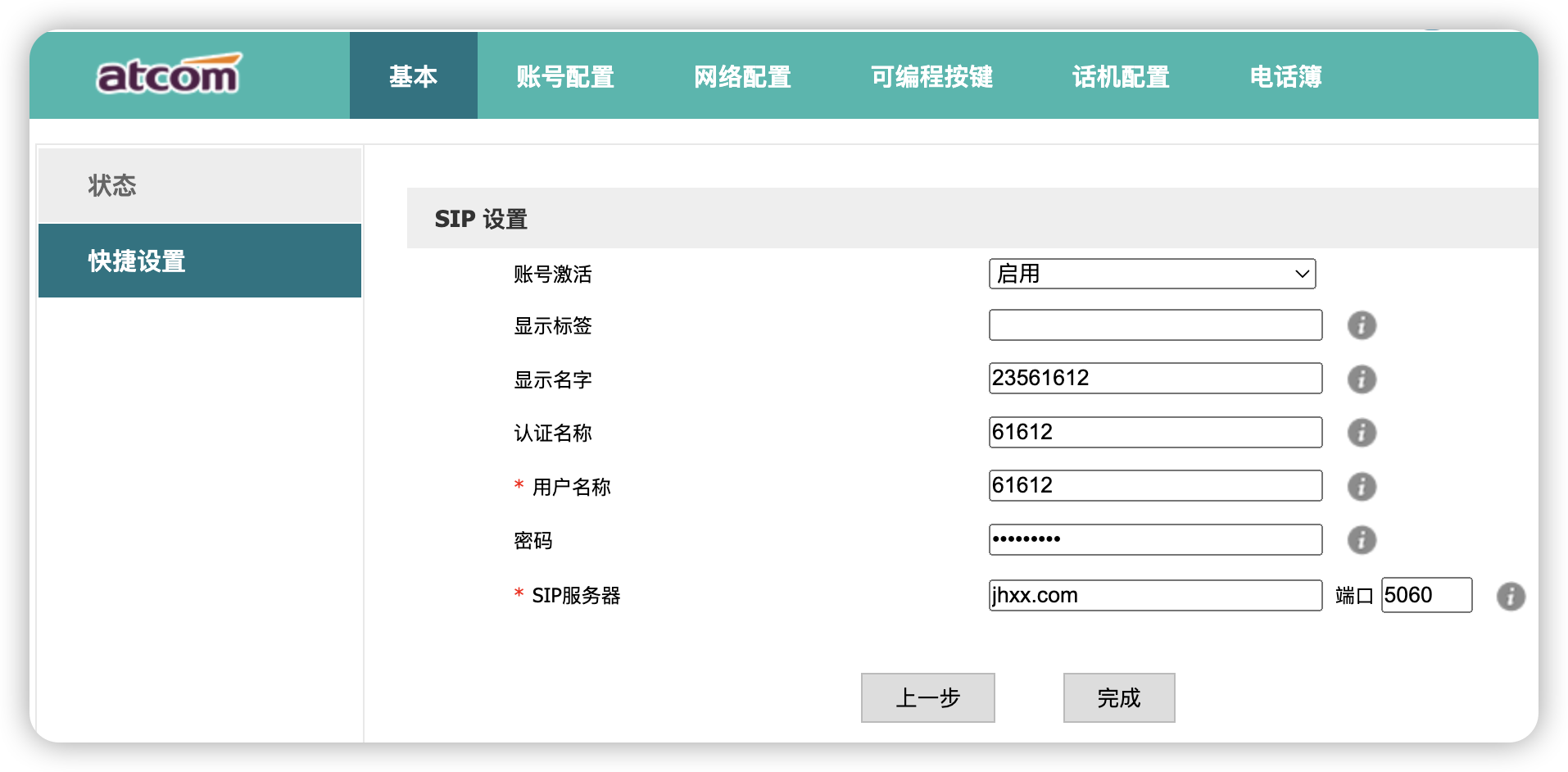This screenshot has width=1568, height=772.
Task: Focus the empty 显示标签 input field
Action: click(1155, 325)
